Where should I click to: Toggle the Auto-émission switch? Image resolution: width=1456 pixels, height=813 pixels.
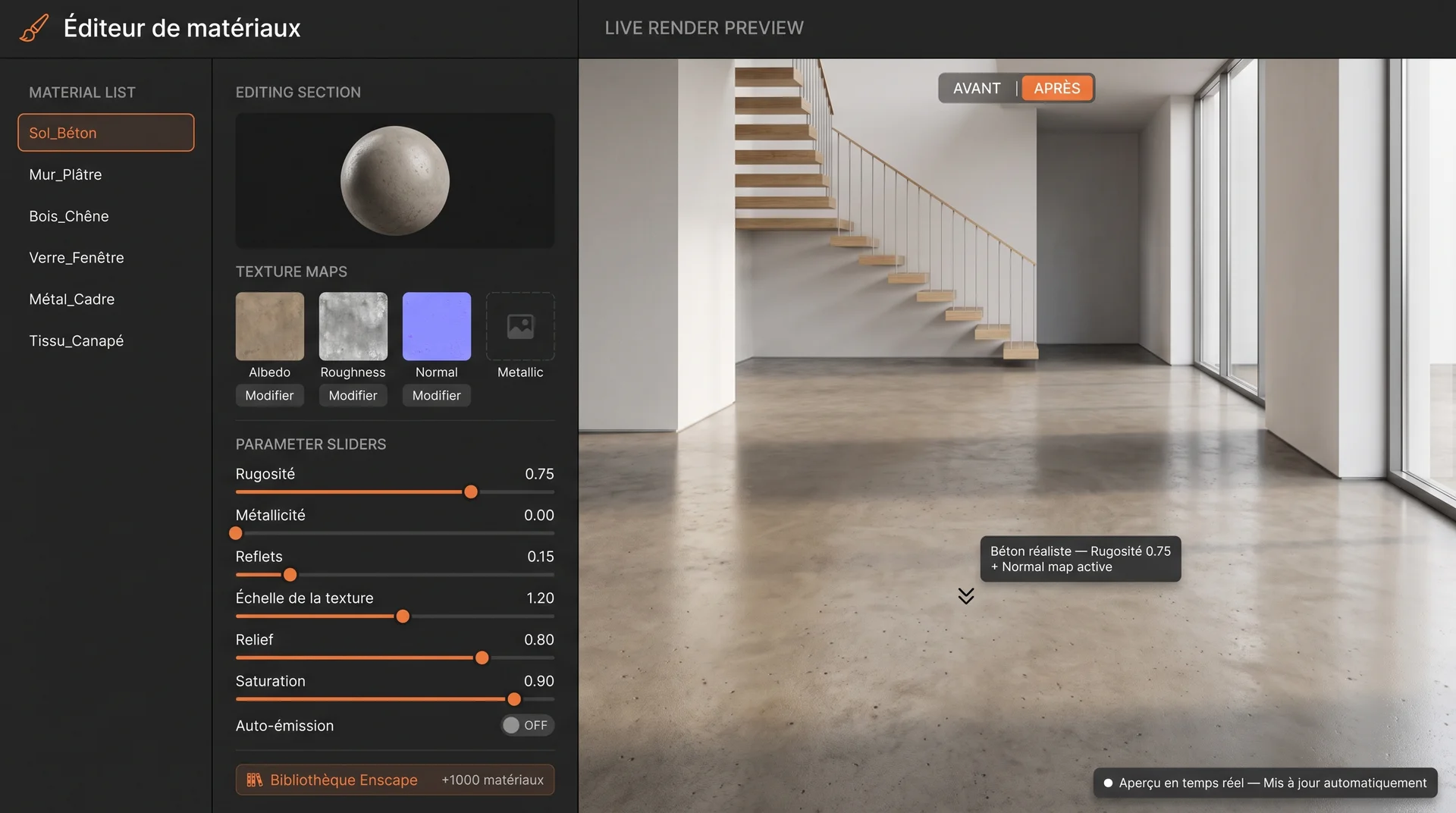[527, 725]
